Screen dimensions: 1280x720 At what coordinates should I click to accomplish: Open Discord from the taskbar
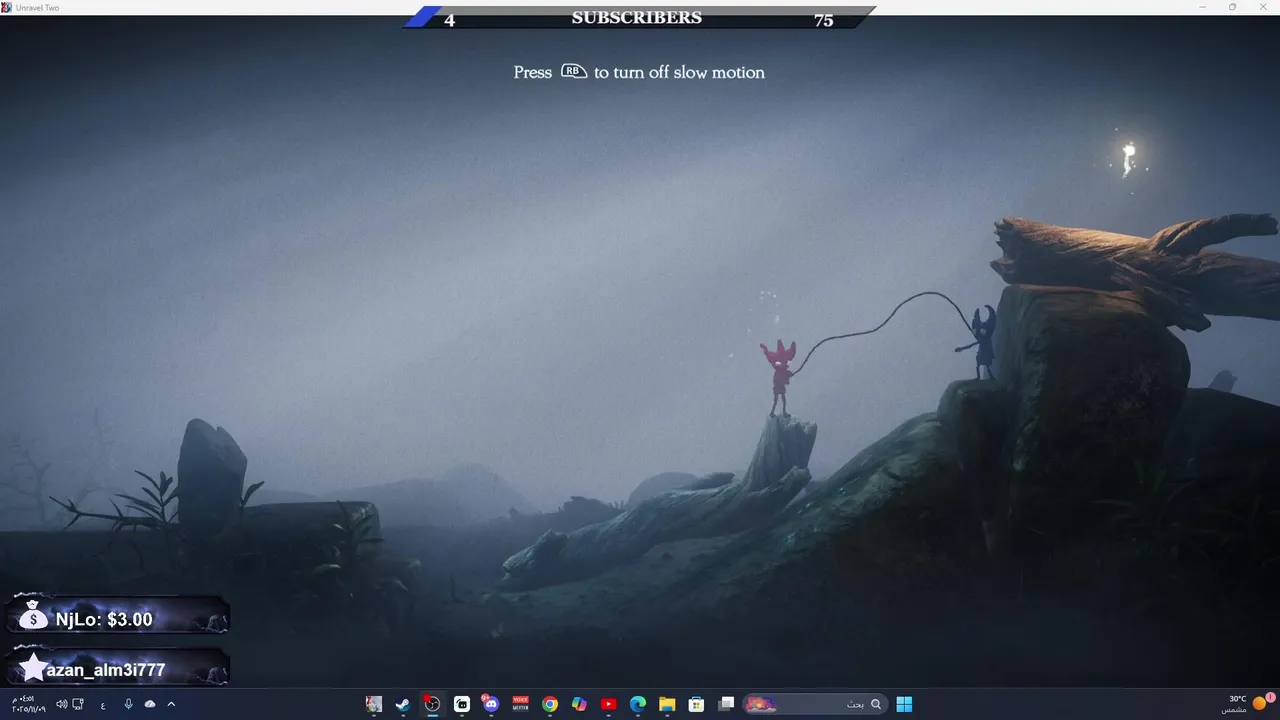[x=491, y=704]
